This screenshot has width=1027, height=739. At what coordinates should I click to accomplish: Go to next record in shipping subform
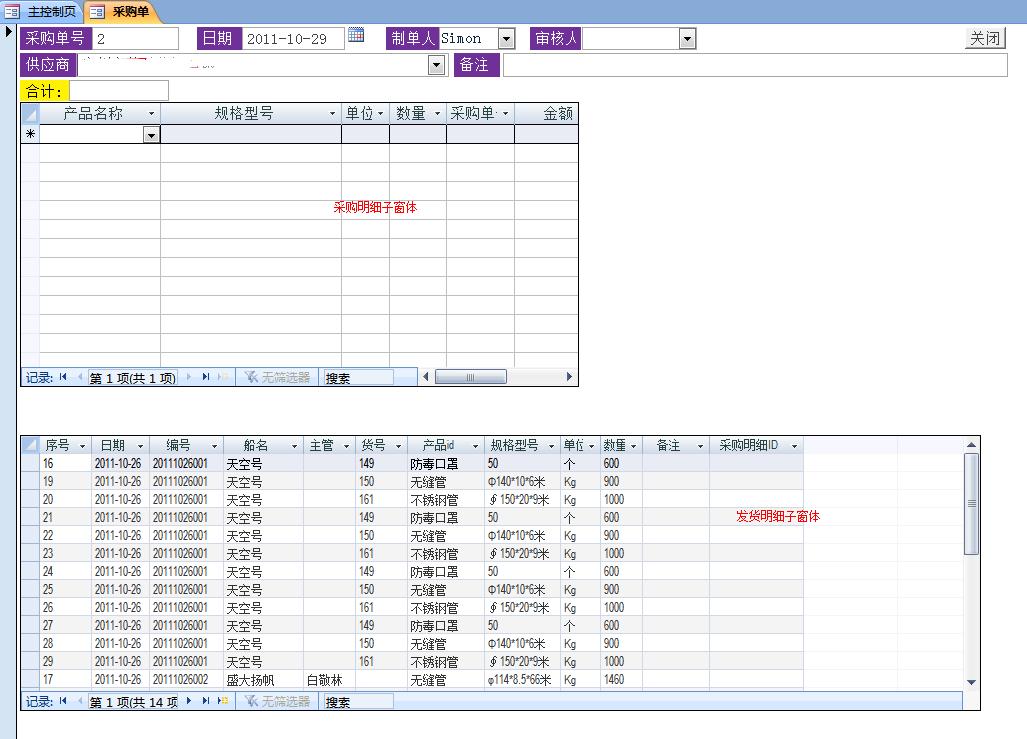click(x=190, y=701)
